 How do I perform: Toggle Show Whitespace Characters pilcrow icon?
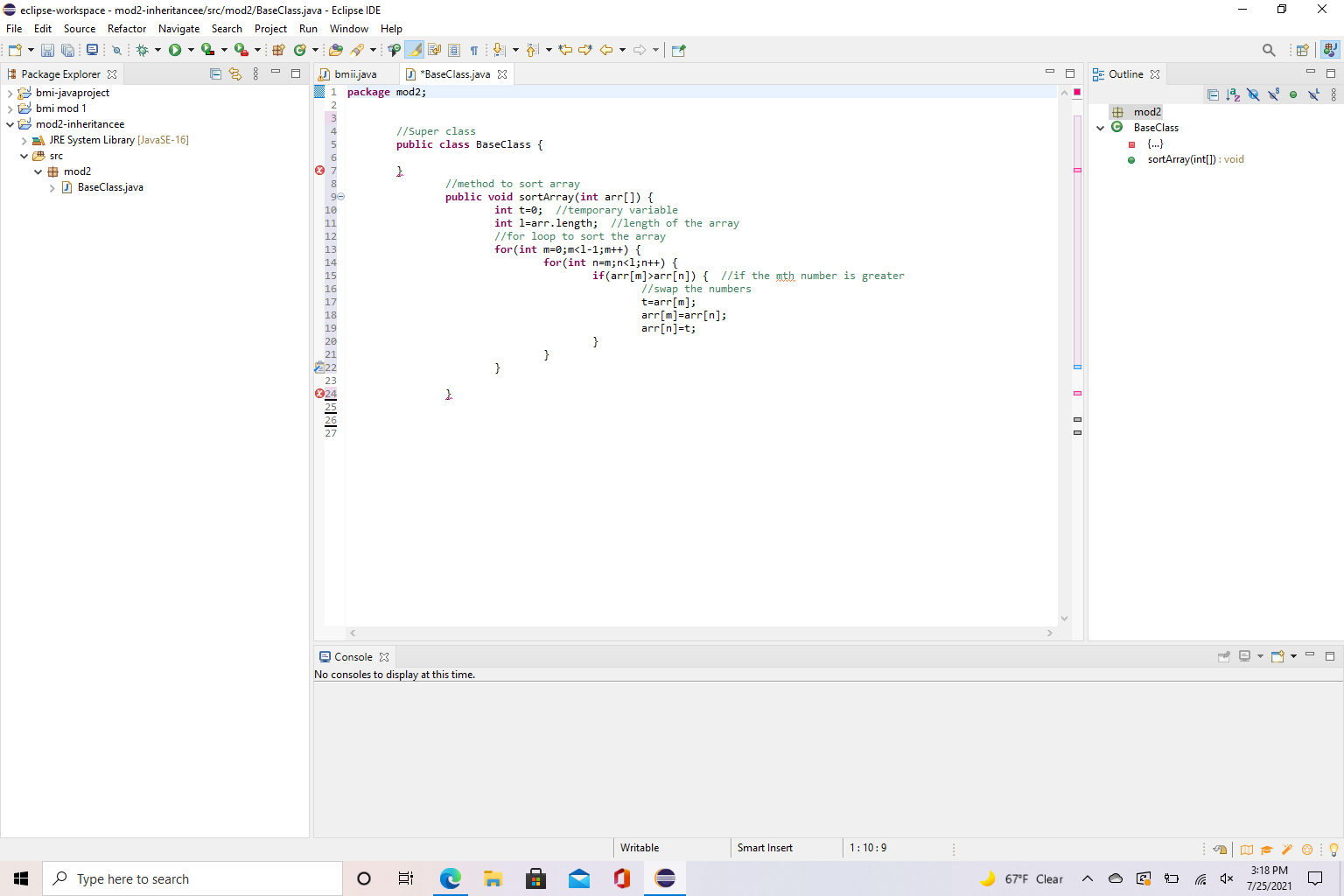(474, 50)
